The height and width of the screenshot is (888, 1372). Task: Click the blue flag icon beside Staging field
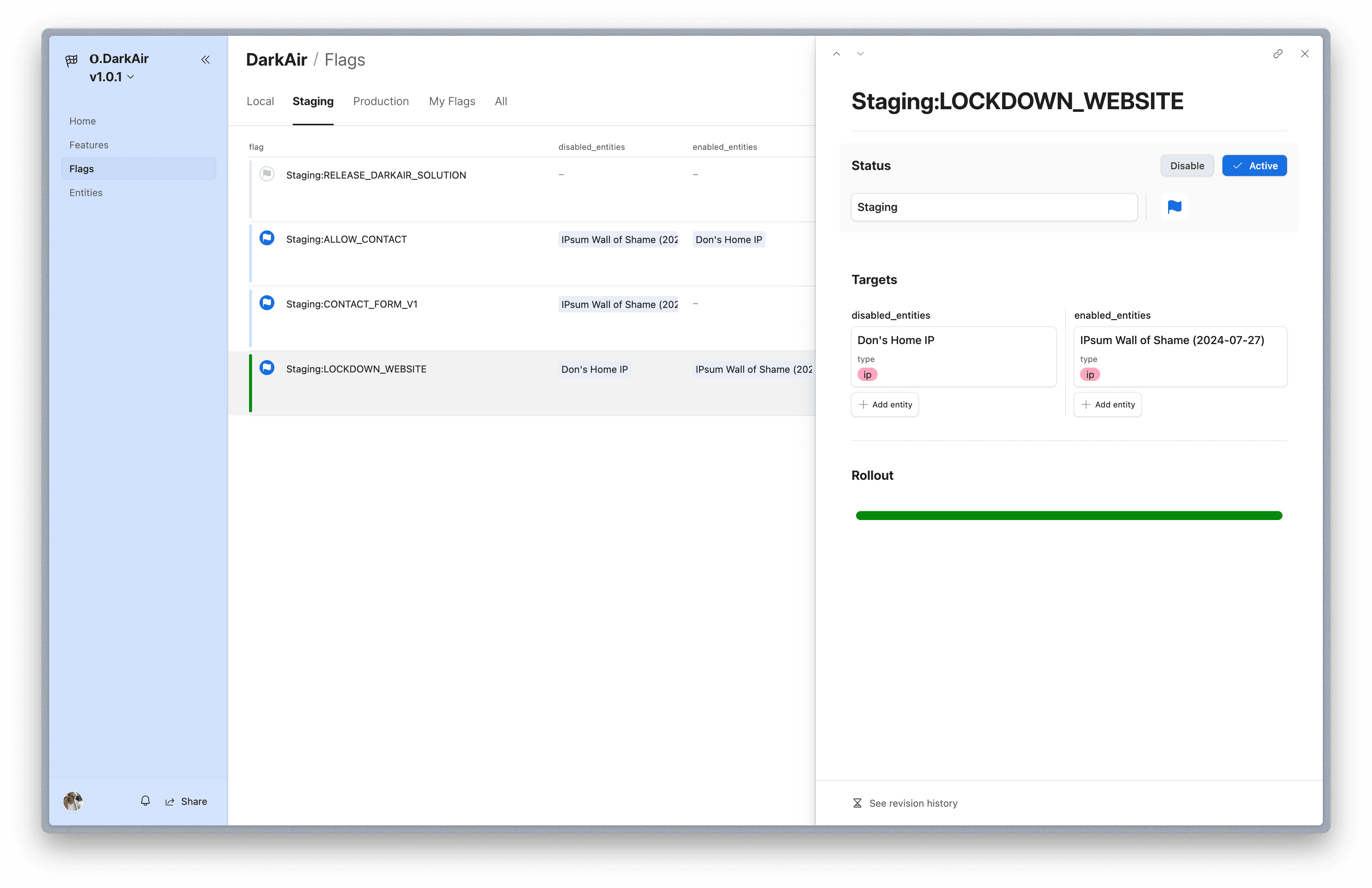point(1174,207)
